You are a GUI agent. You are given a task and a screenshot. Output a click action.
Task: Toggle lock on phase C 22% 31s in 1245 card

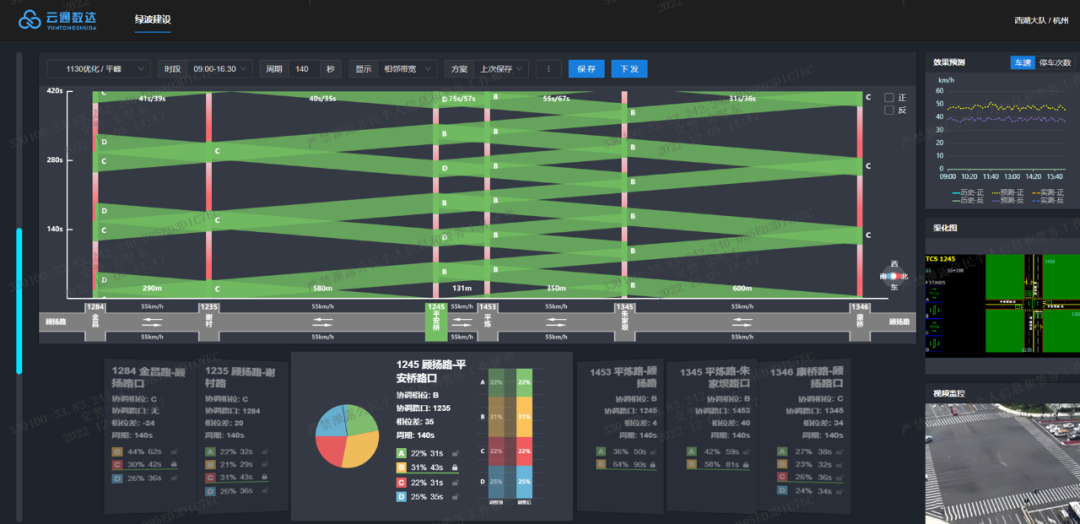pyautogui.click(x=455, y=482)
